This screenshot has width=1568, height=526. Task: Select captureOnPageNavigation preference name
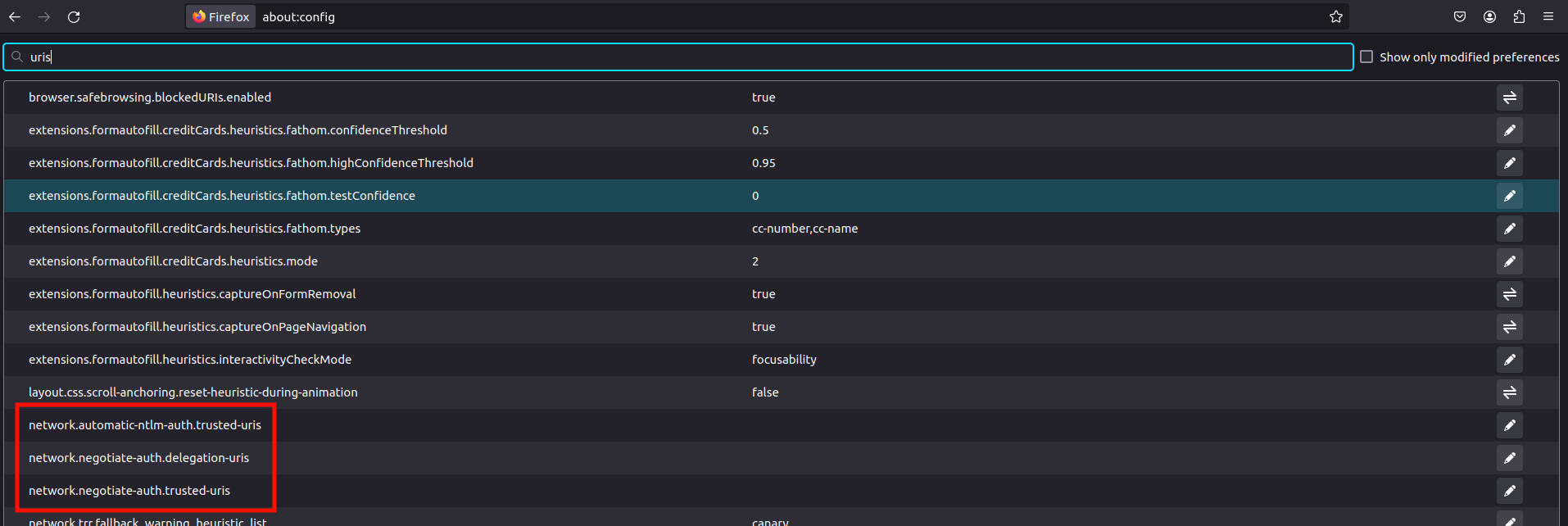(x=197, y=327)
